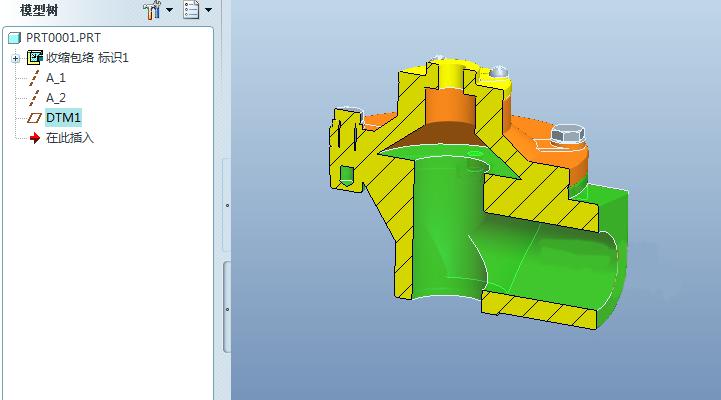Viewport: 721px width, 400px height.
Task: Select the PRT0001.PRT root label
Action: 63,38
